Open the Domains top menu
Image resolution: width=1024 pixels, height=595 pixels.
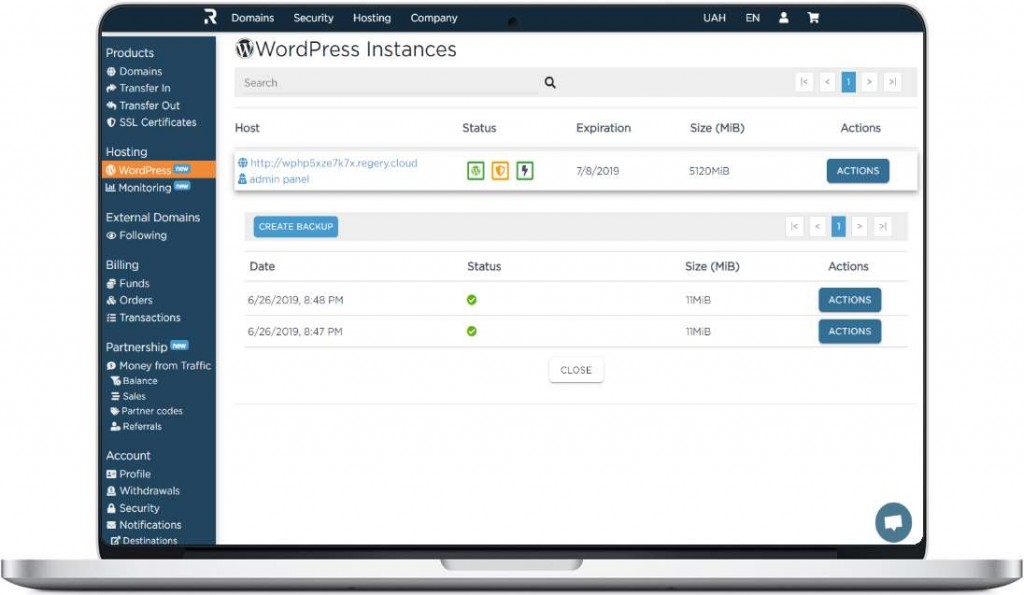tap(252, 18)
